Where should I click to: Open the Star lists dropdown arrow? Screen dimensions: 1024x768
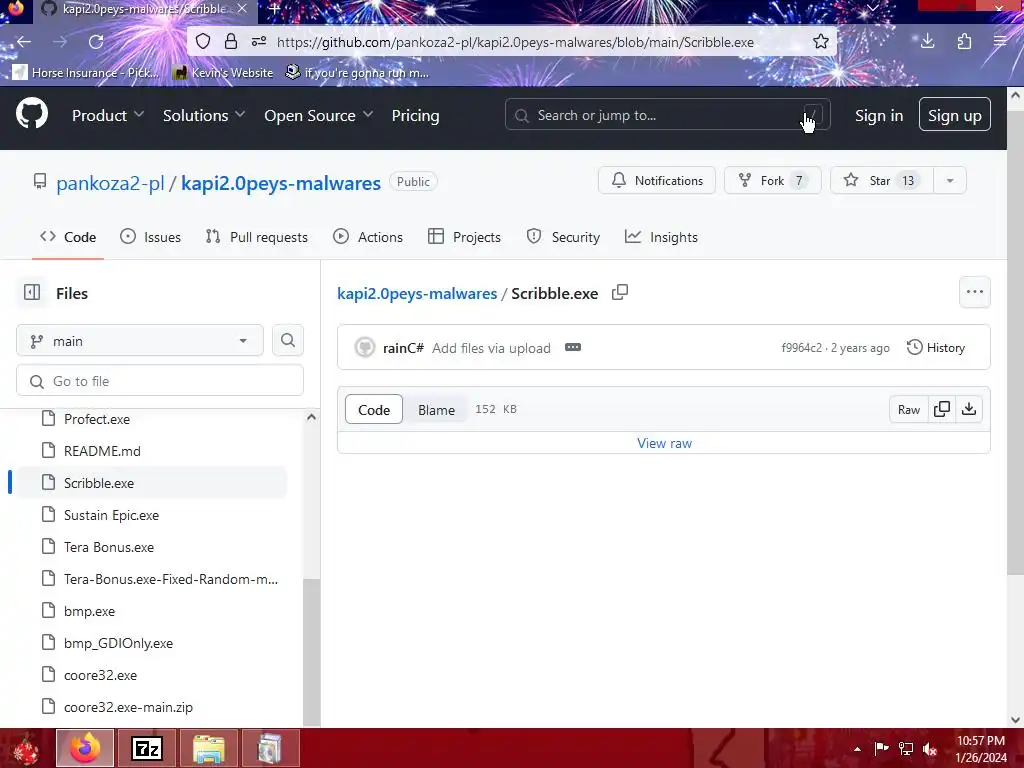pos(950,180)
